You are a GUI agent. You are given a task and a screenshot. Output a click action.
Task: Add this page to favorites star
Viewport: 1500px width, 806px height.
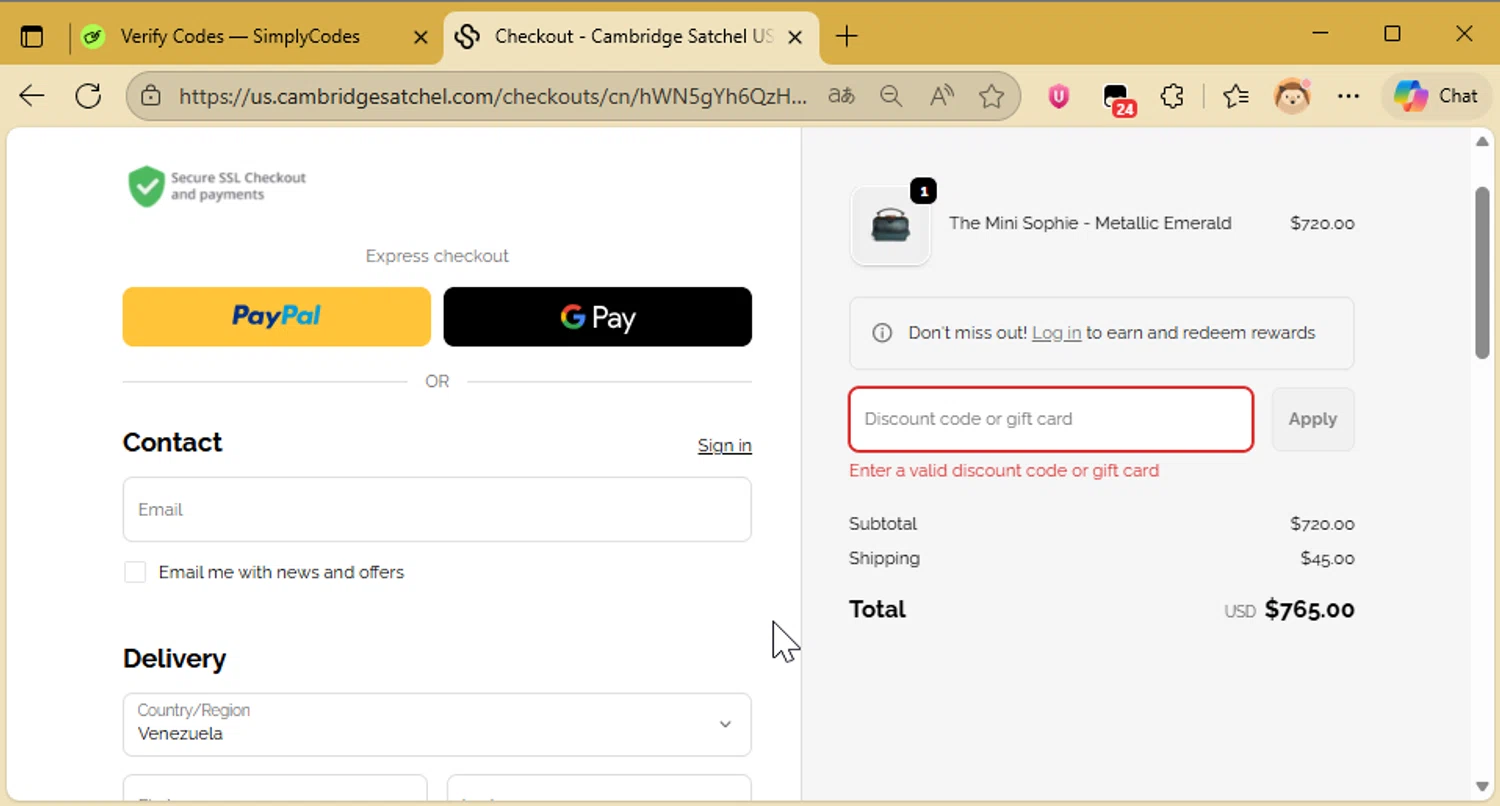pos(991,96)
